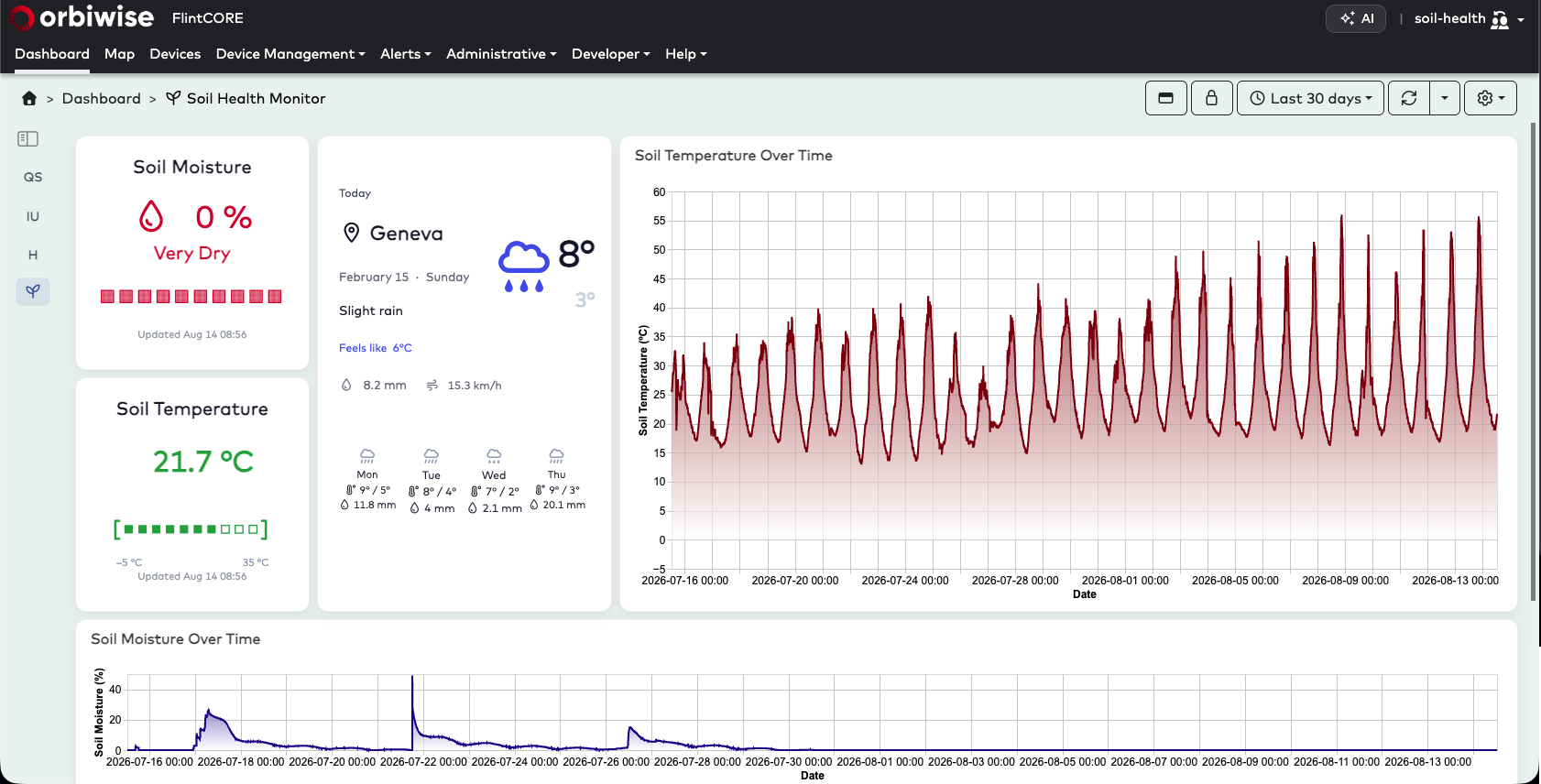The height and width of the screenshot is (784, 1541).
Task: Switch to the Dashboard menu tab
Action: pyautogui.click(x=52, y=54)
